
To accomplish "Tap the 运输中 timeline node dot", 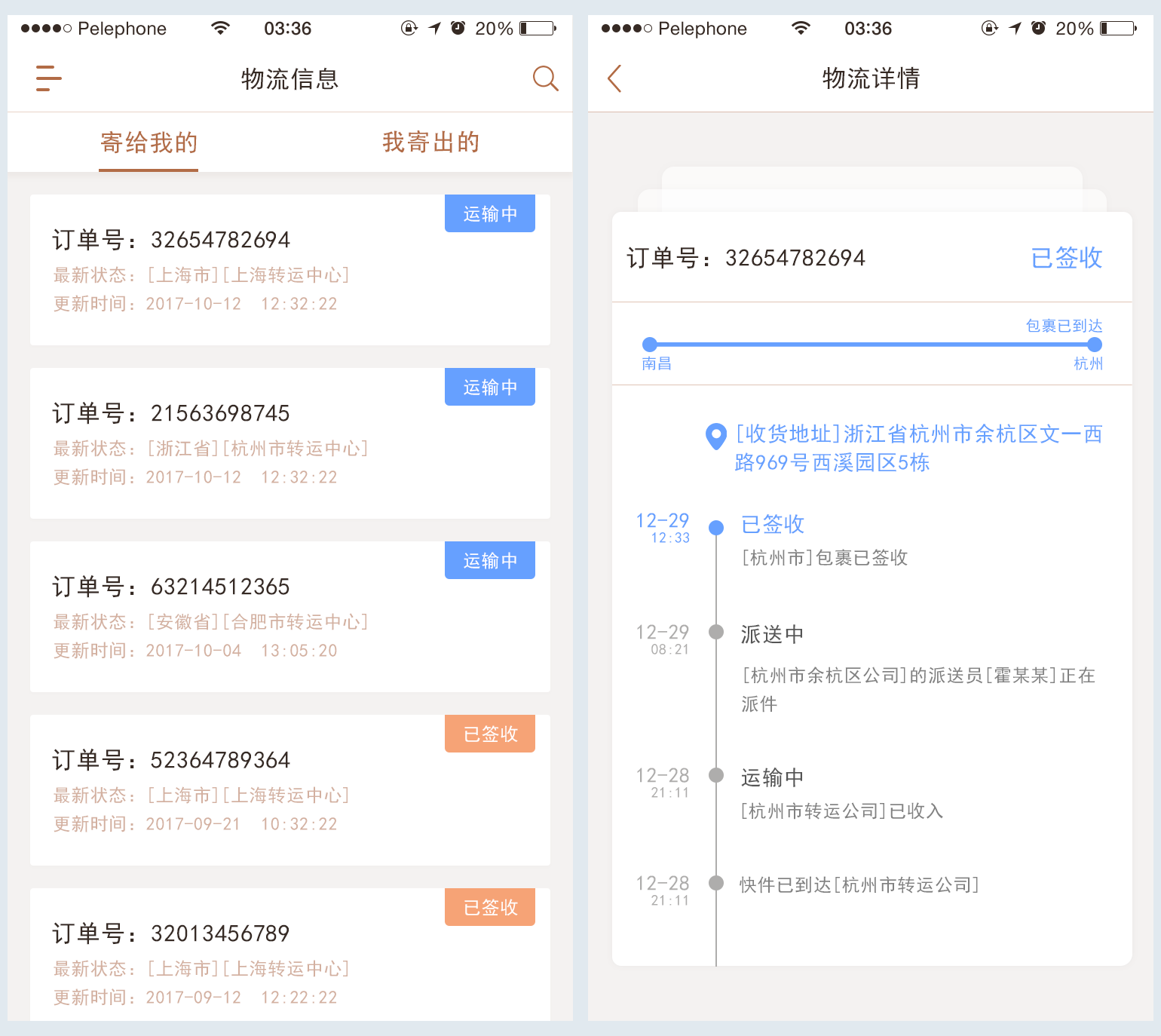I will pyautogui.click(x=715, y=777).
